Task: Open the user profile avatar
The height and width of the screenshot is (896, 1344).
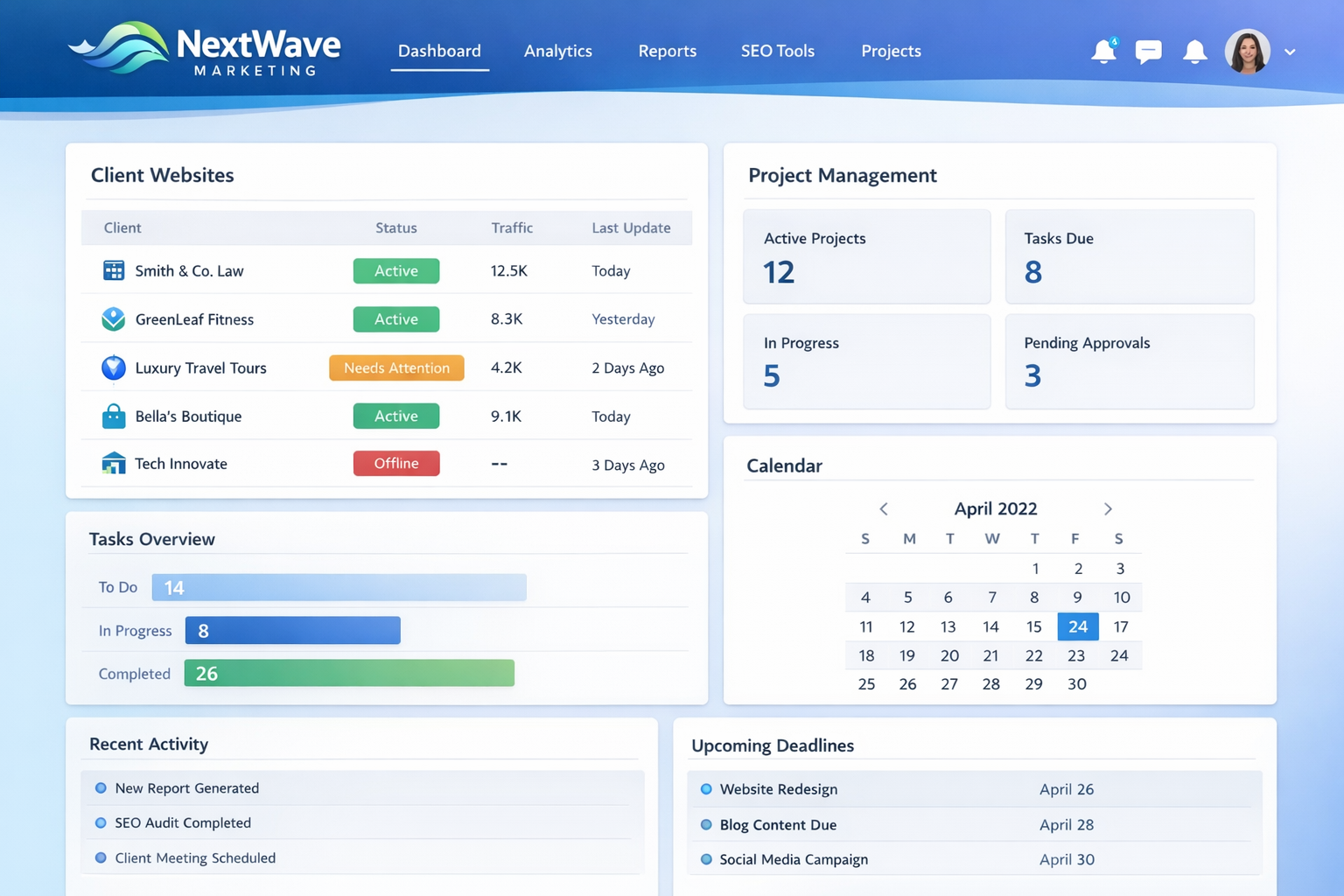Action: click(1247, 52)
